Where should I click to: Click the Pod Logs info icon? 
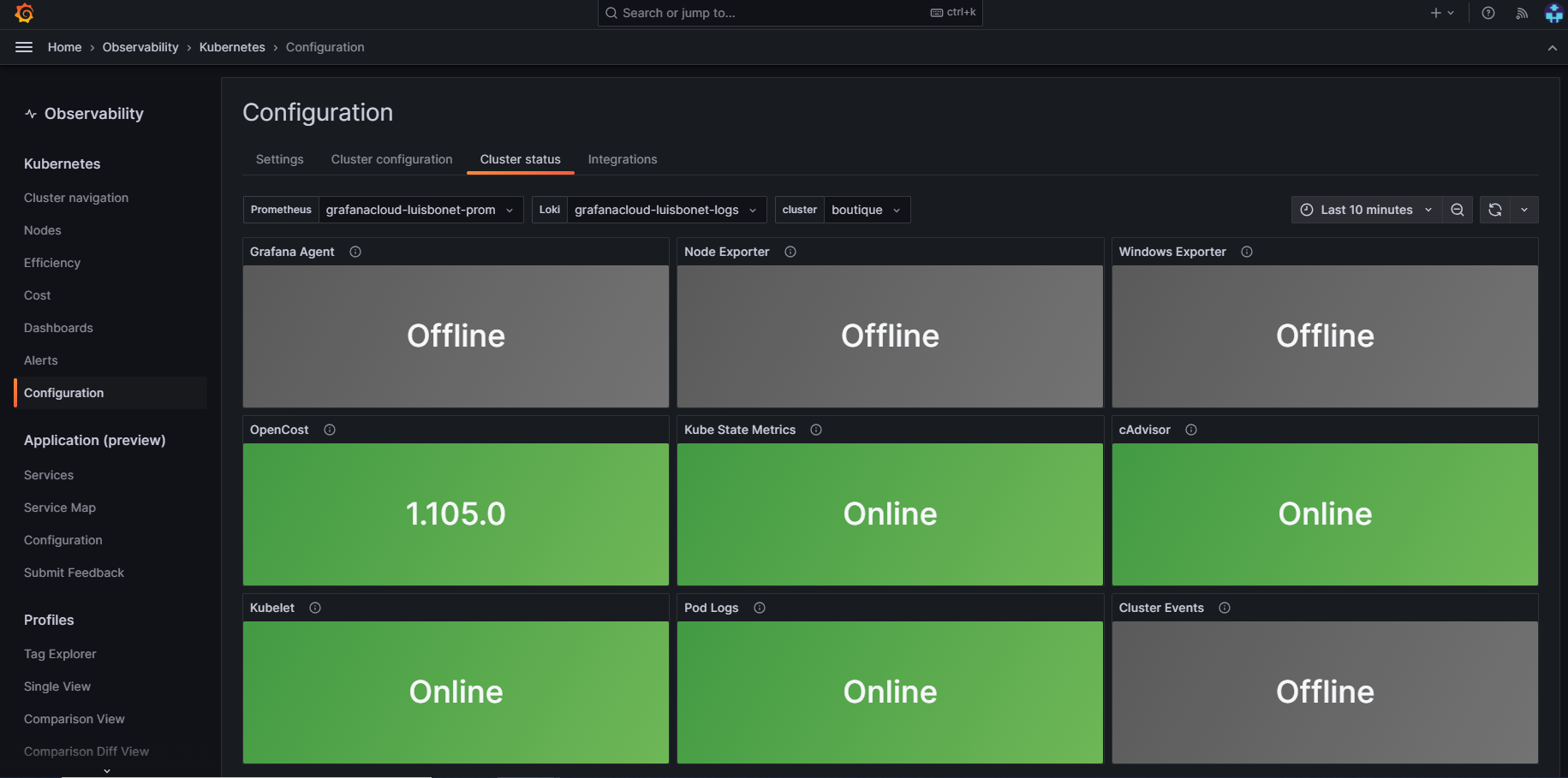(x=760, y=608)
